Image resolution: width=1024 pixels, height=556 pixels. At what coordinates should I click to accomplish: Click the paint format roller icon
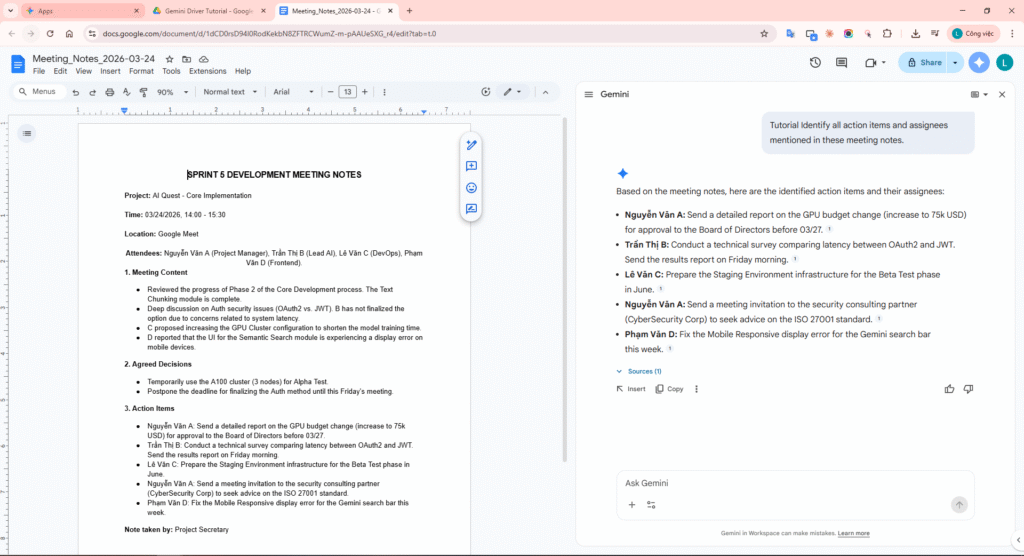[x=142, y=92]
